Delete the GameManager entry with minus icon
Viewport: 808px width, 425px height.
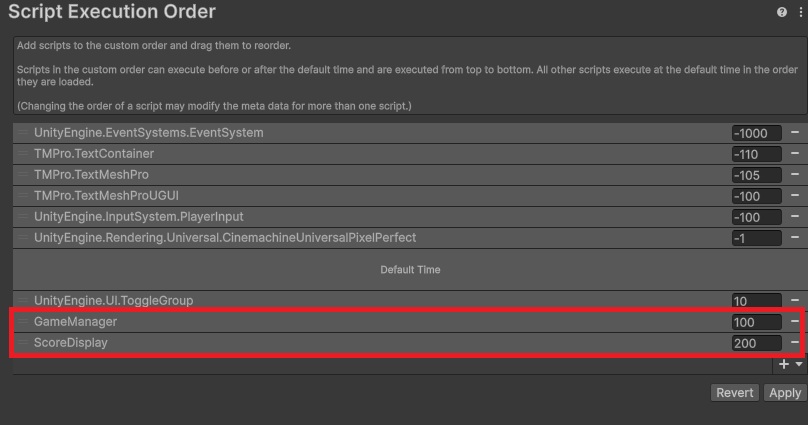pyautogui.click(x=795, y=322)
